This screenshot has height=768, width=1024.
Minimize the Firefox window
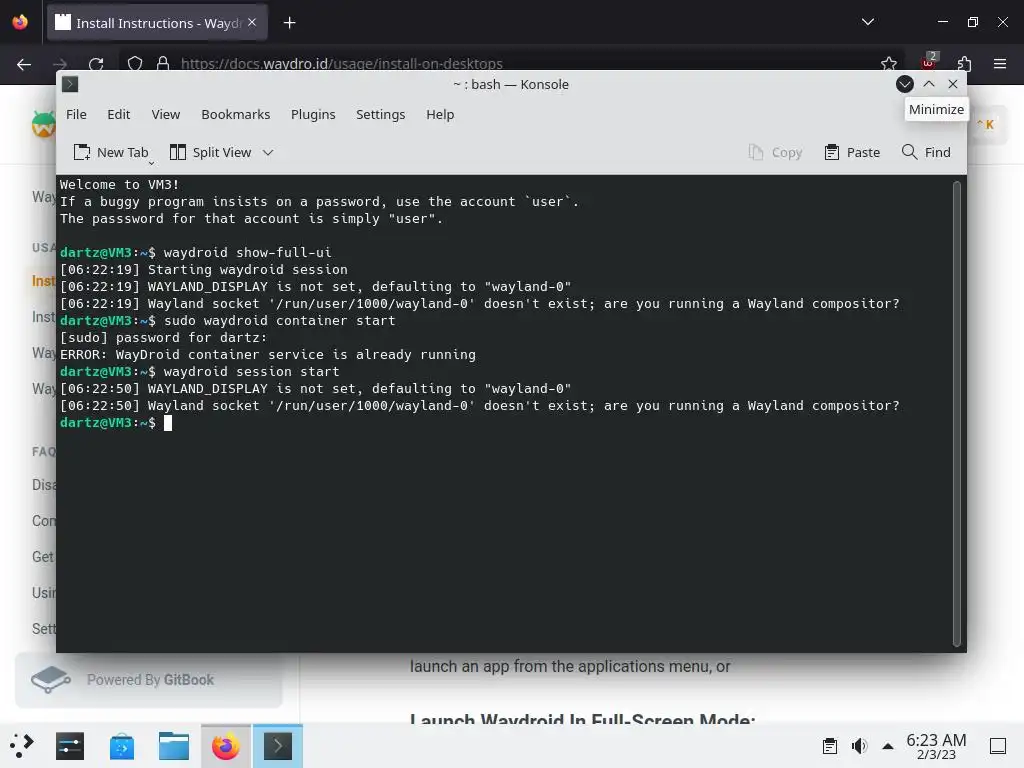click(942, 22)
